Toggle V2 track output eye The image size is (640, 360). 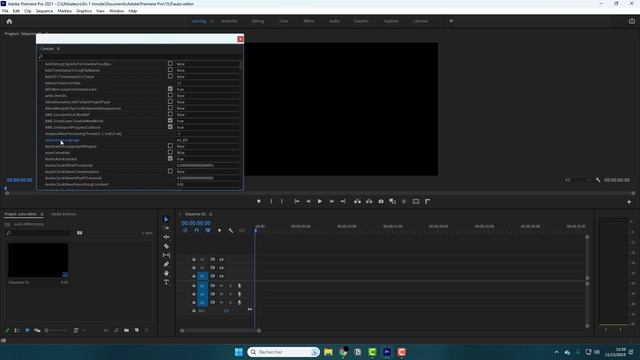coord(222,268)
